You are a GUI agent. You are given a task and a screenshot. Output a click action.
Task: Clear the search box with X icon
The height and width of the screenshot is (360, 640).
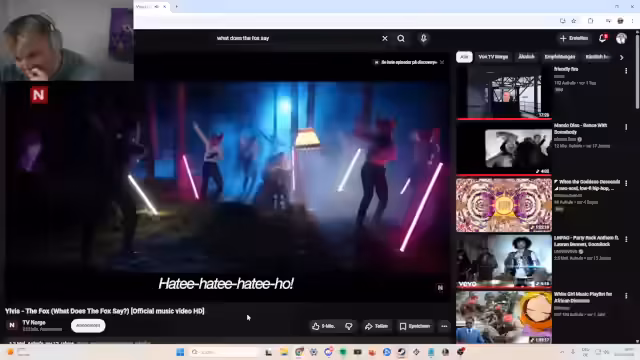(x=384, y=38)
